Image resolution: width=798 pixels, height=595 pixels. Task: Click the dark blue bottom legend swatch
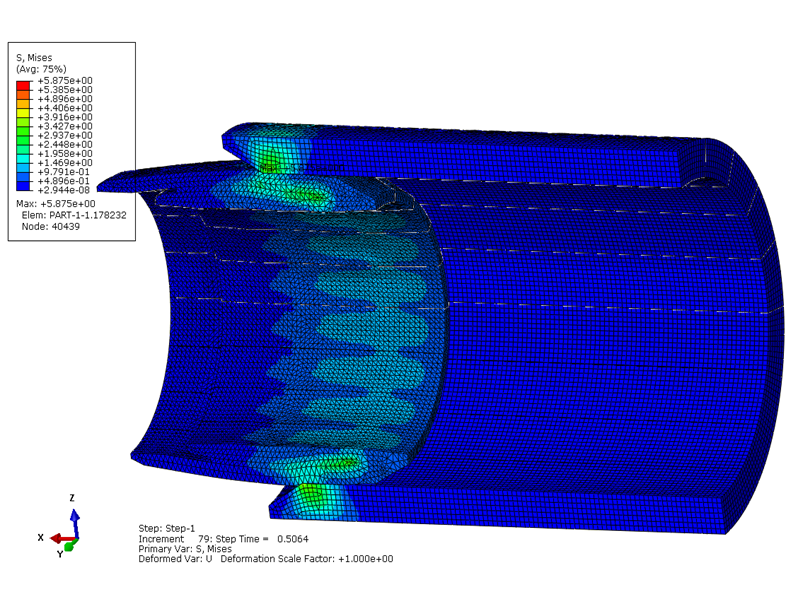pyautogui.click(x=23, y=186)
